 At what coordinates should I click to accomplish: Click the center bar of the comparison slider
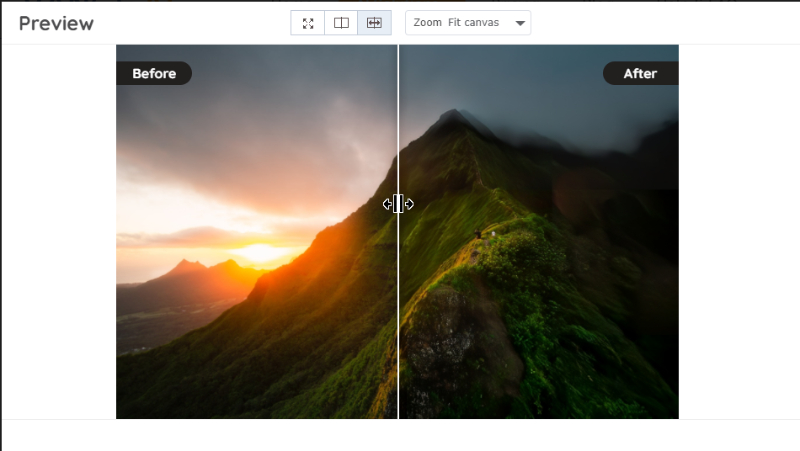point(398,204)
